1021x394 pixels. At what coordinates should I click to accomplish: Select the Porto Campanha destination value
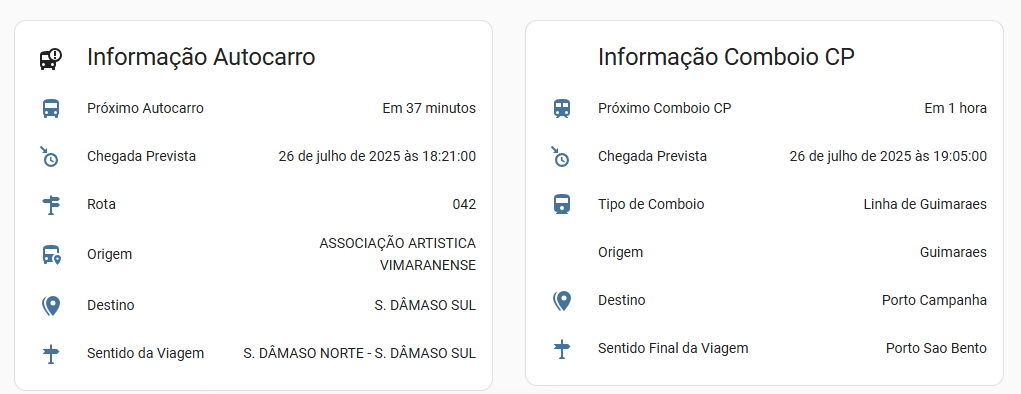click(934, 300)
